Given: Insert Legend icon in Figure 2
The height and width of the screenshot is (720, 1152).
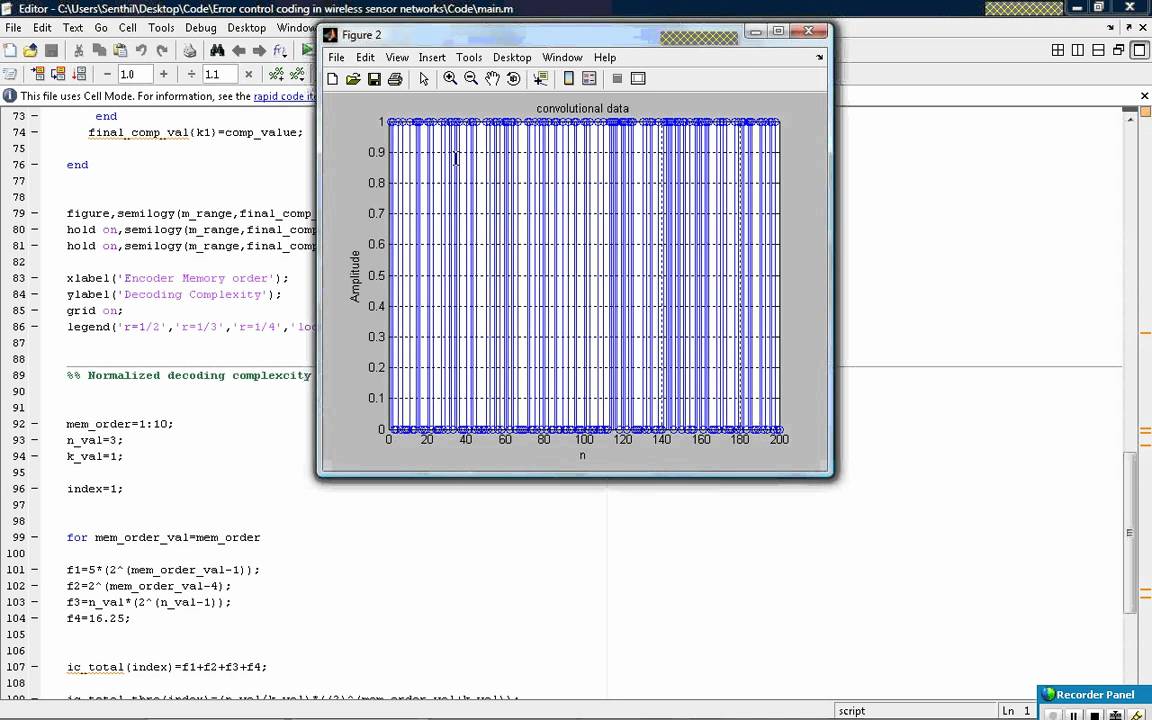Looking at the screenshot, I should point(589,79).
